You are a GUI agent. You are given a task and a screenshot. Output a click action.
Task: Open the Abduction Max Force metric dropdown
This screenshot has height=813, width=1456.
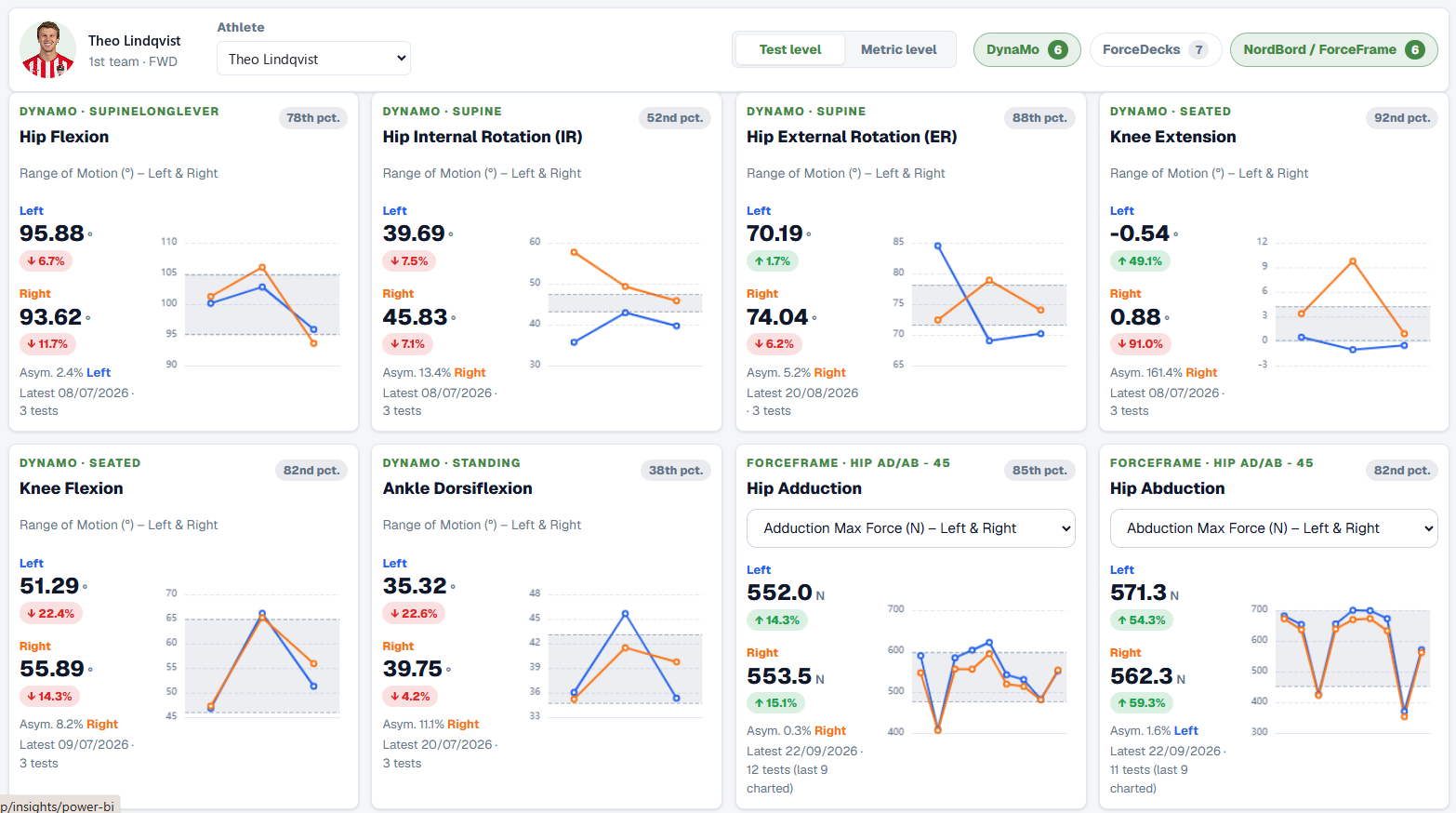pyautogui.click(x=1274, y=528)
